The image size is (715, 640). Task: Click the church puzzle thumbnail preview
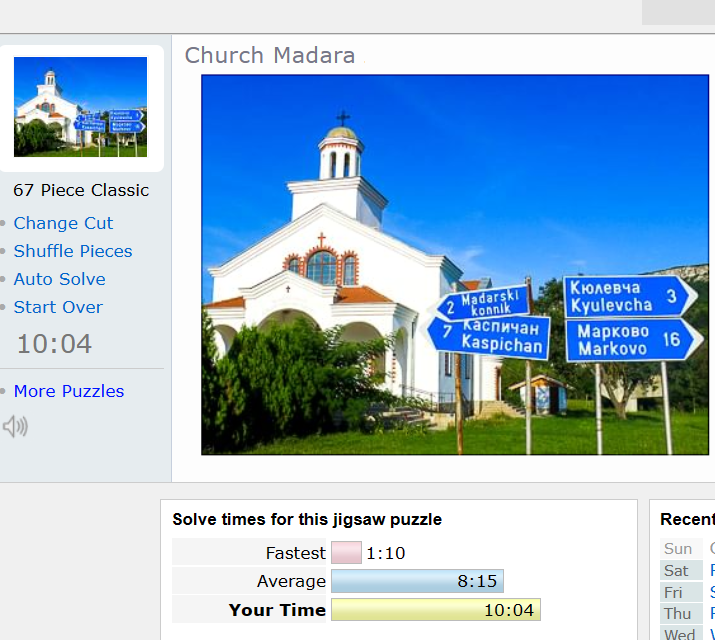point(81,107)
